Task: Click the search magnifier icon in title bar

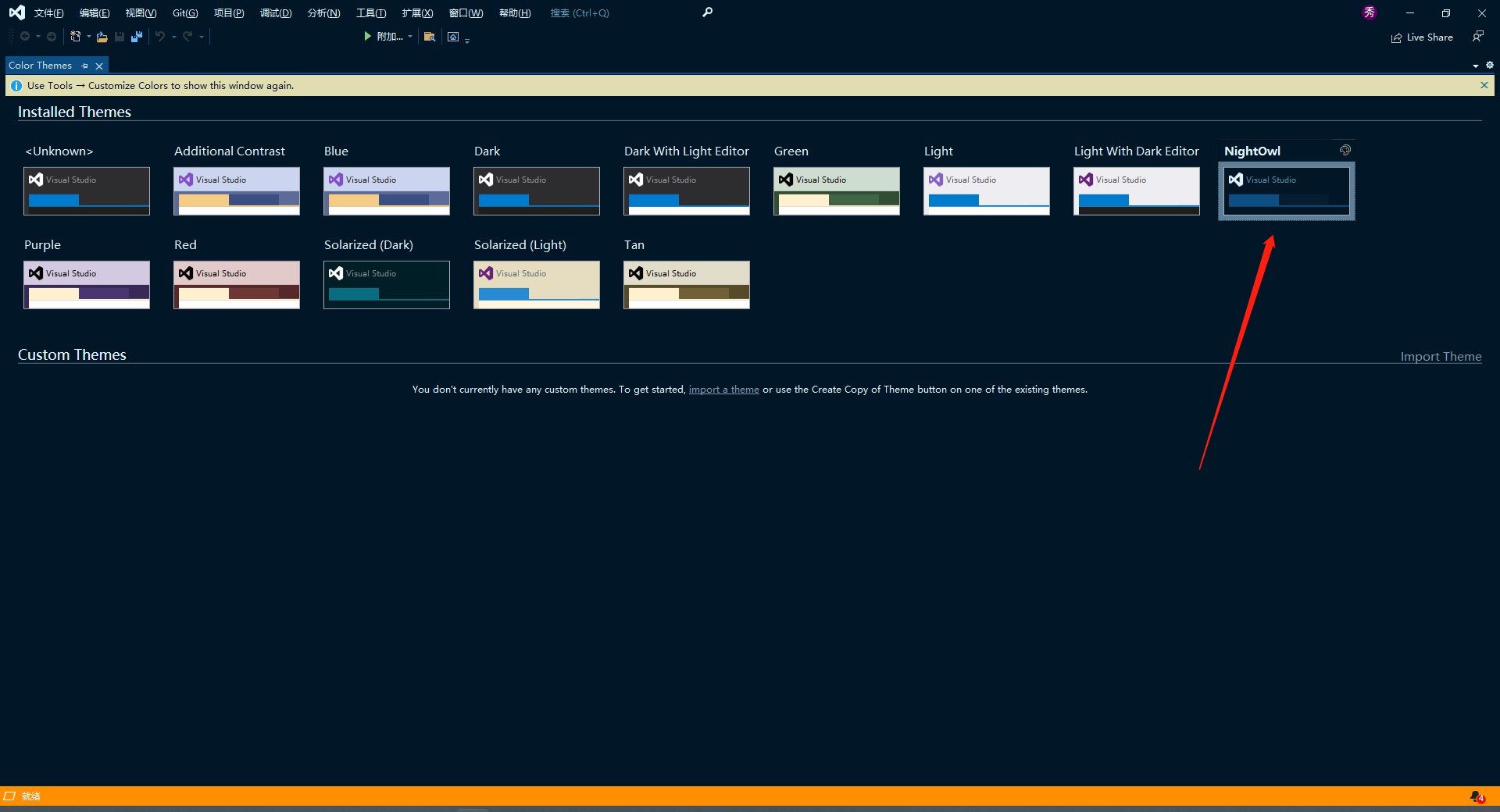Action: [x=707, y=12]
